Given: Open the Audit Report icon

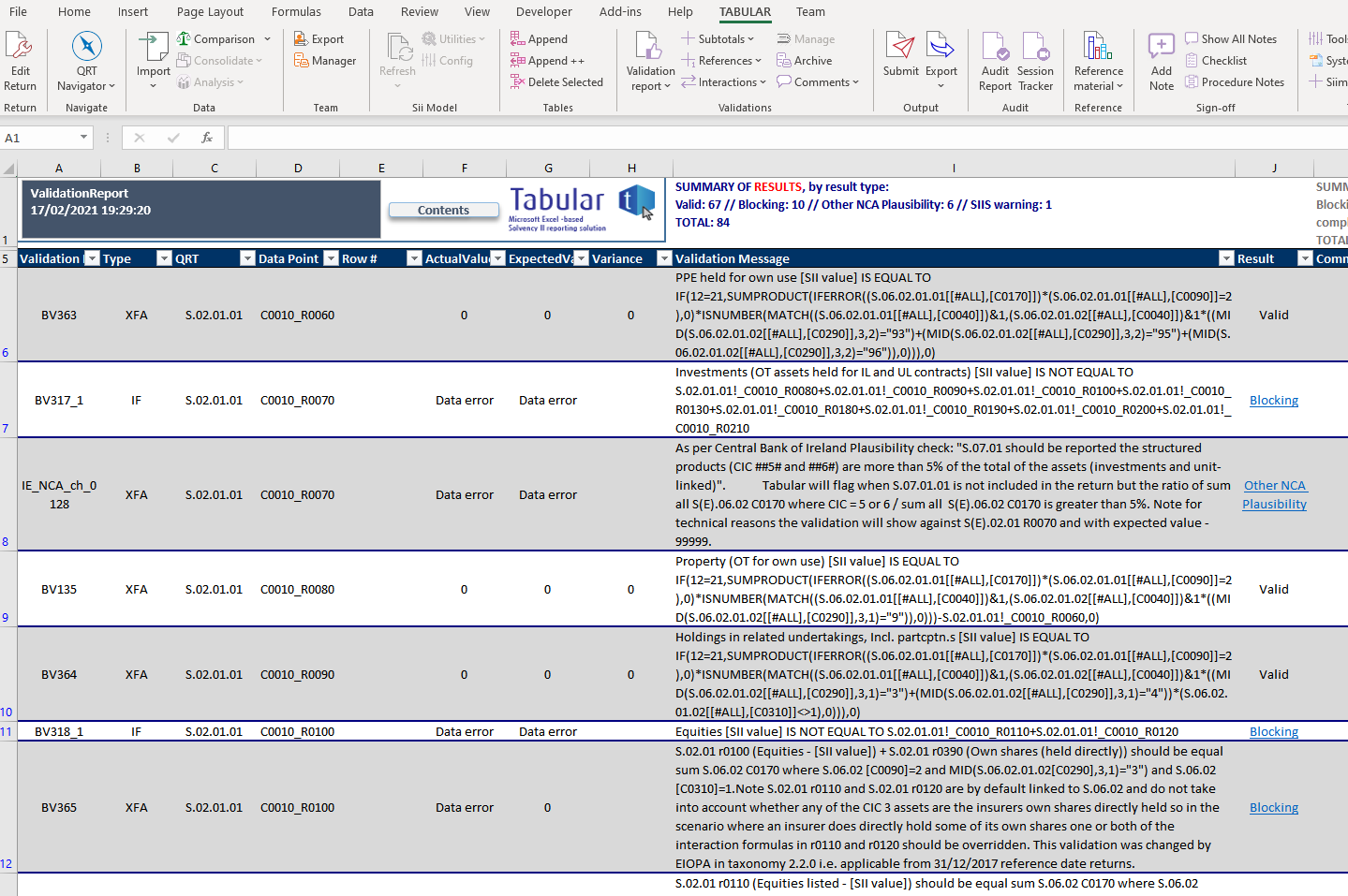Looking at the screenshot, I should pos(995,47).
